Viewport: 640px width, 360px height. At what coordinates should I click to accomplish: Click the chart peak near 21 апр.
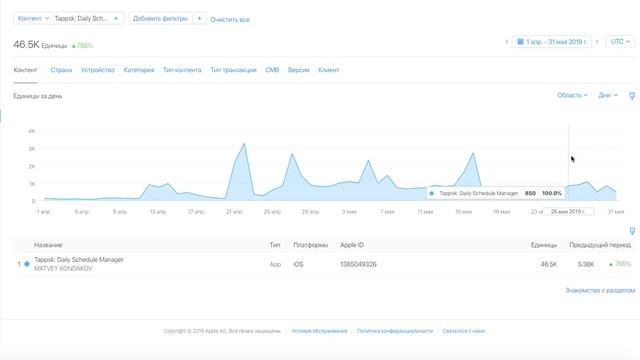click(x=244, y=144)
